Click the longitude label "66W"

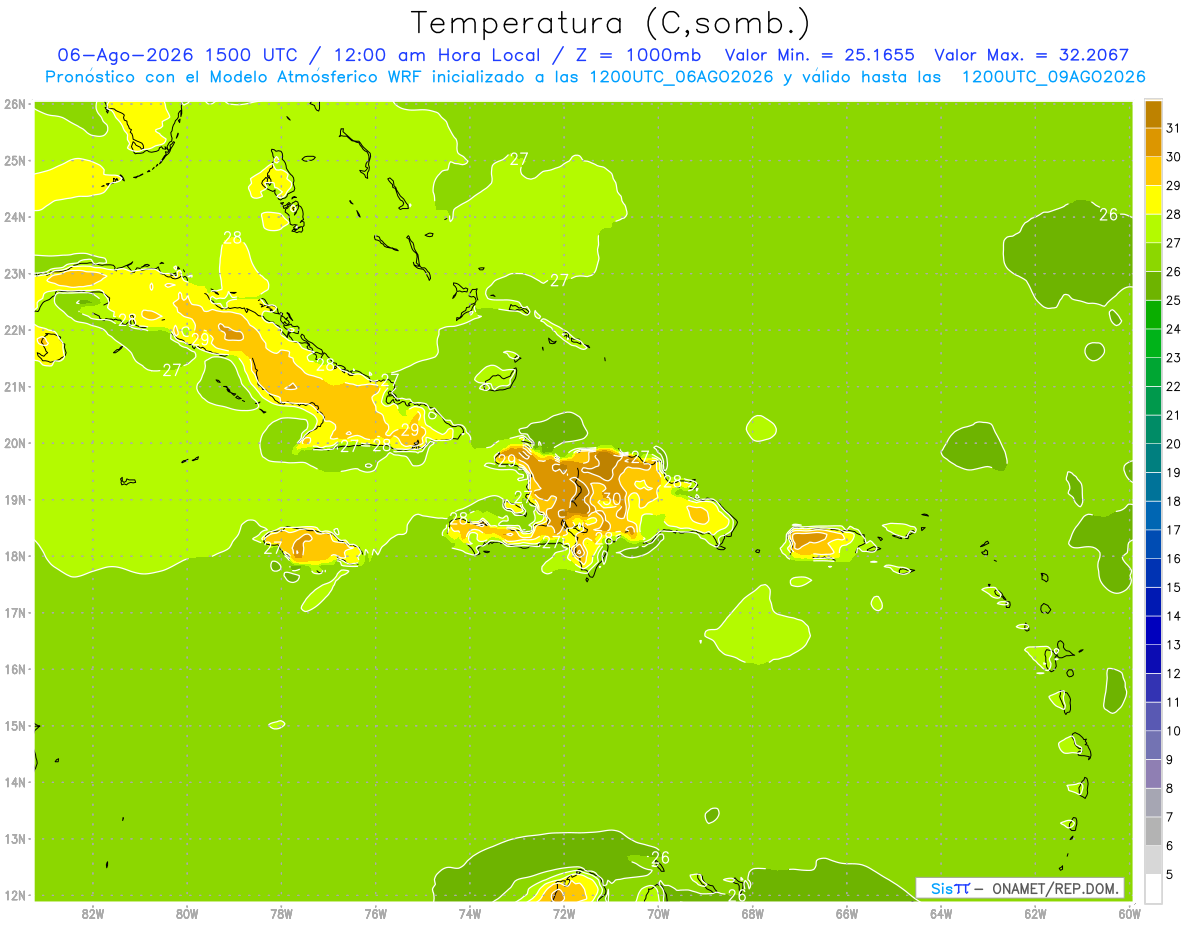[847, 913]
